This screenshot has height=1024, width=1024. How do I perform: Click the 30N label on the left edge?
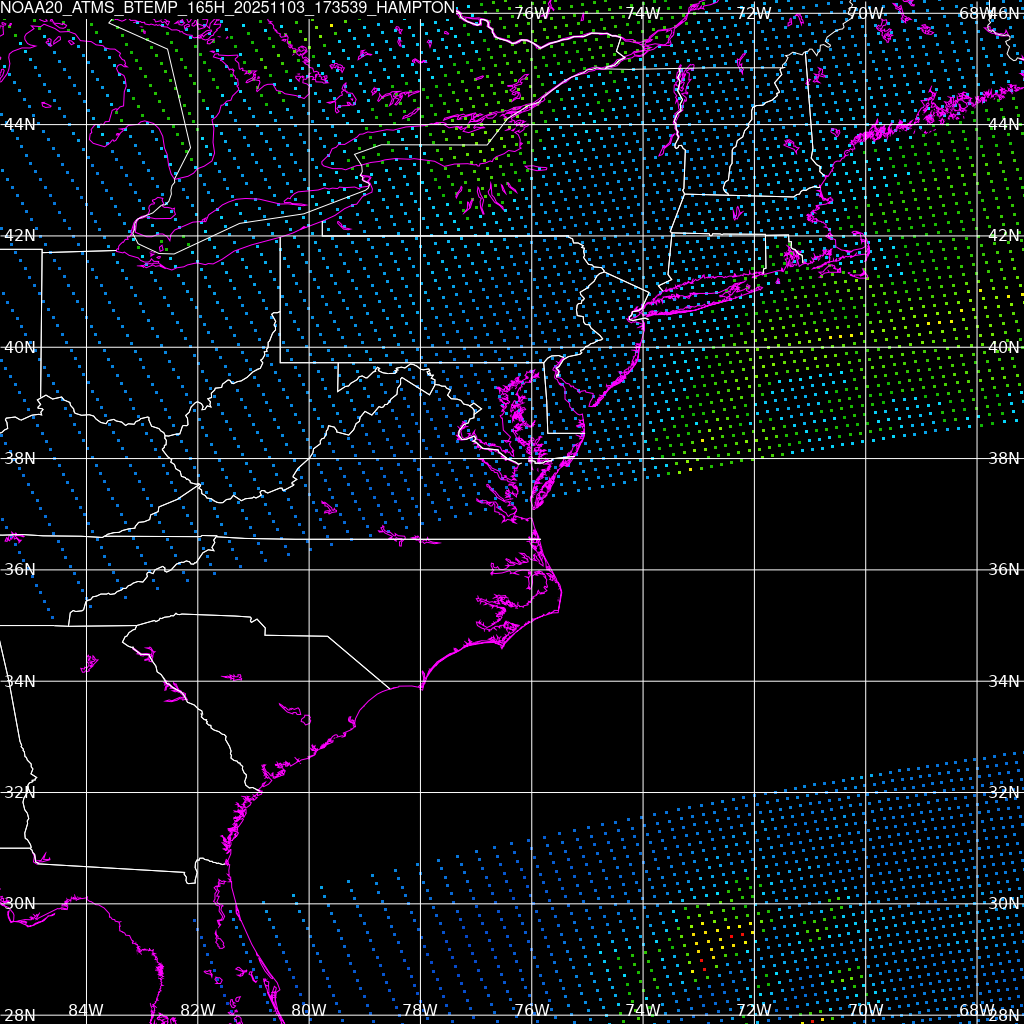(20, 903)
